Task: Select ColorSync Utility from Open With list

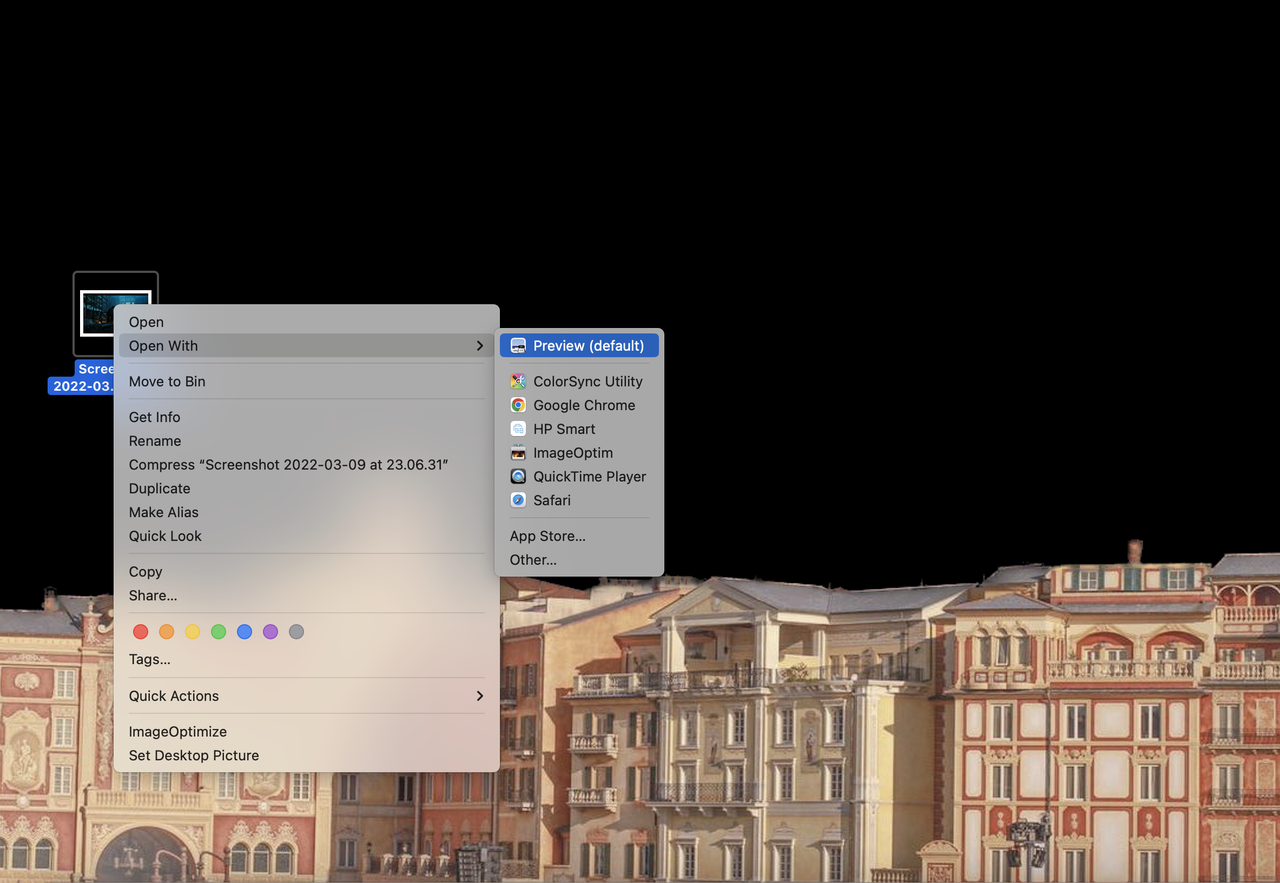Action: click(x=586, y=381)
